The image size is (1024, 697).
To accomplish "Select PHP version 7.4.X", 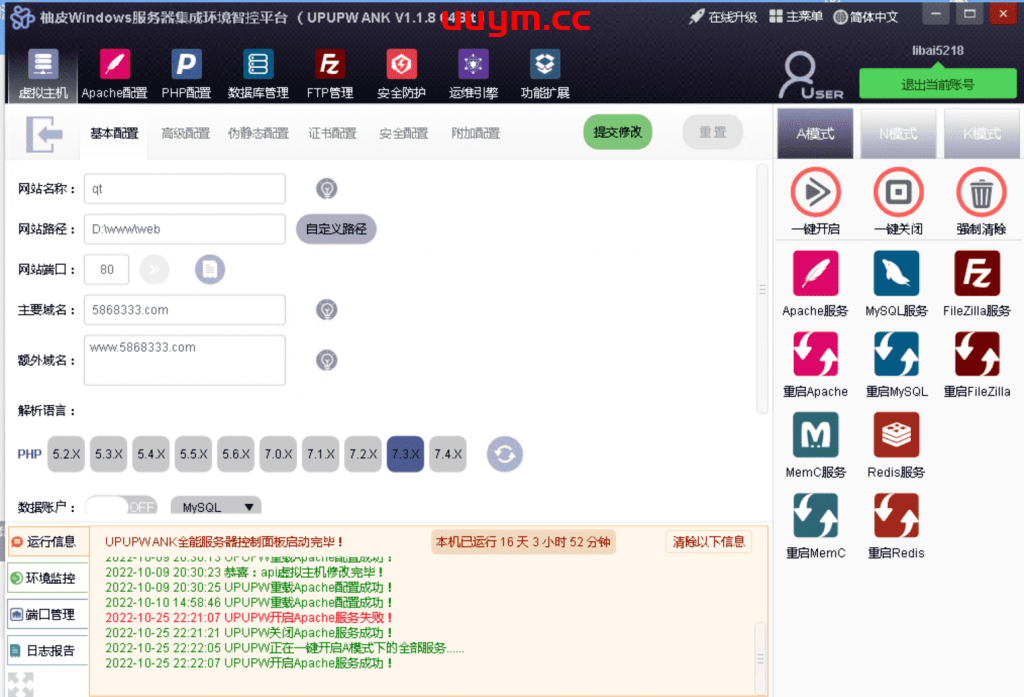I will tap(448, 454).
